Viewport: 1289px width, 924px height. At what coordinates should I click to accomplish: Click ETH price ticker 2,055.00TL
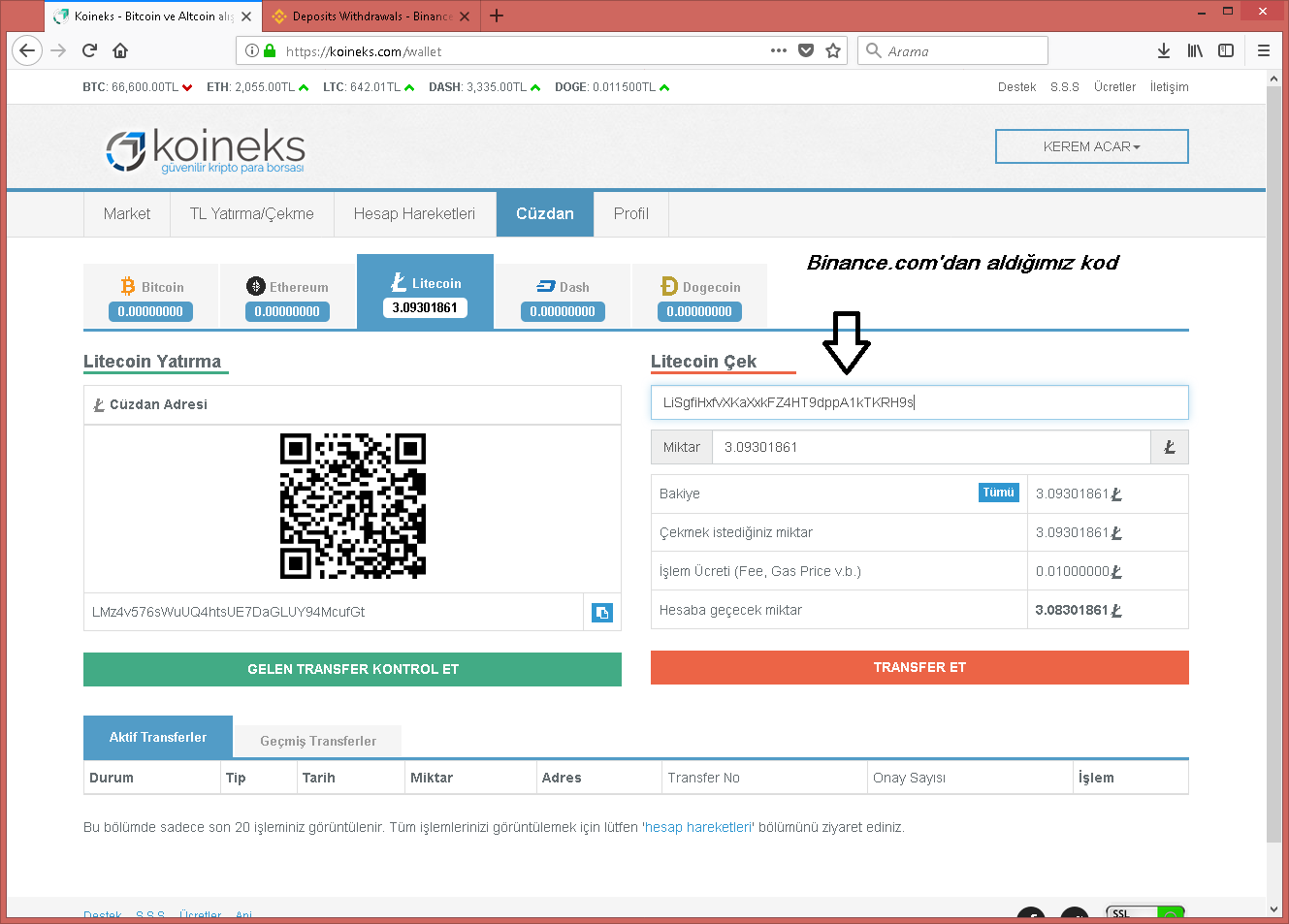tap(258, 87)
